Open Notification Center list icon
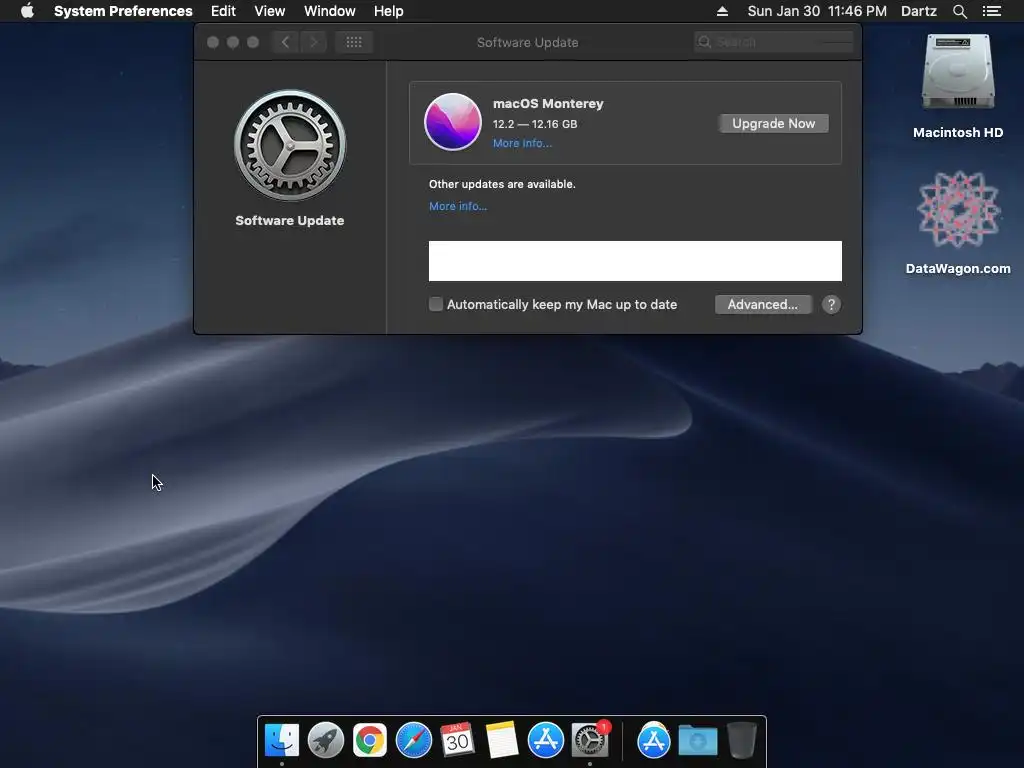 click(x=992, y=11)
